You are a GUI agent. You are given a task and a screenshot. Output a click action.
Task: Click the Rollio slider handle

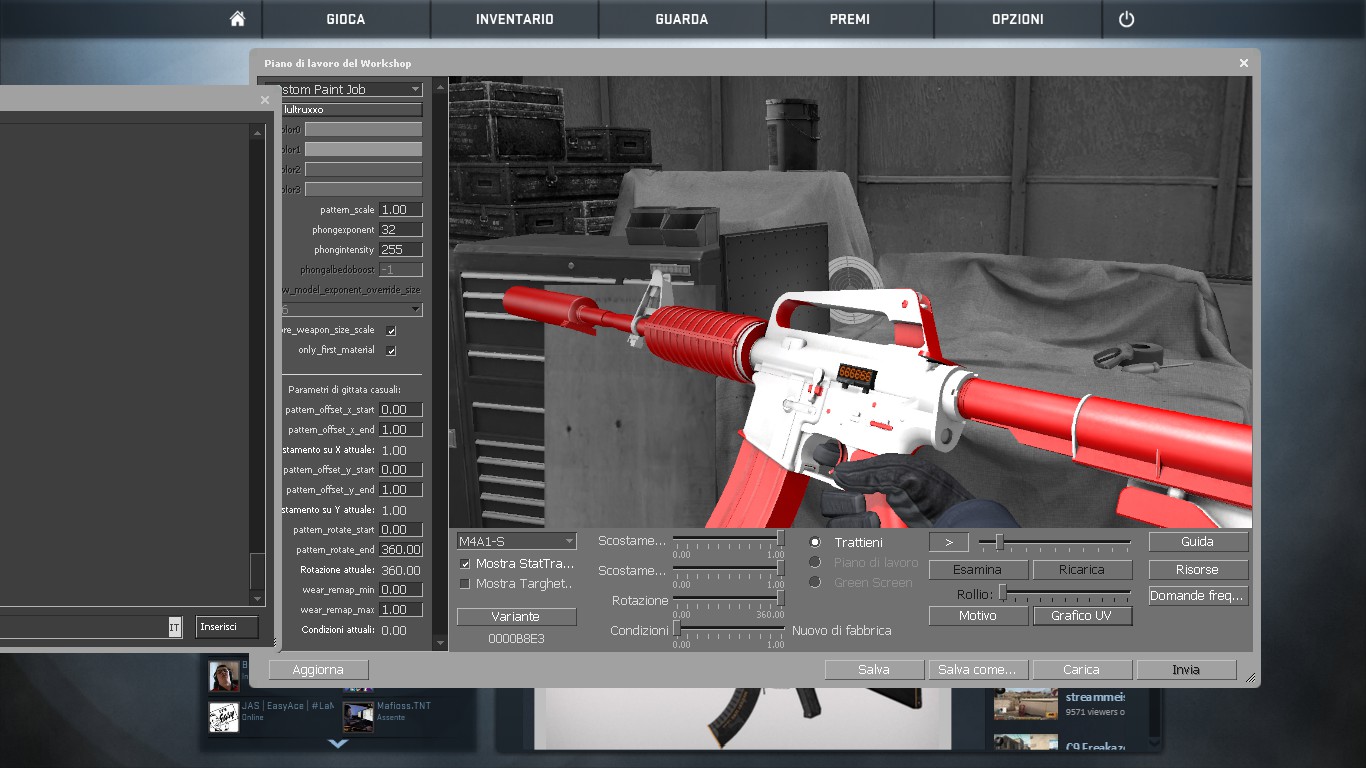pyautogui.click(x=1003, y=594)
